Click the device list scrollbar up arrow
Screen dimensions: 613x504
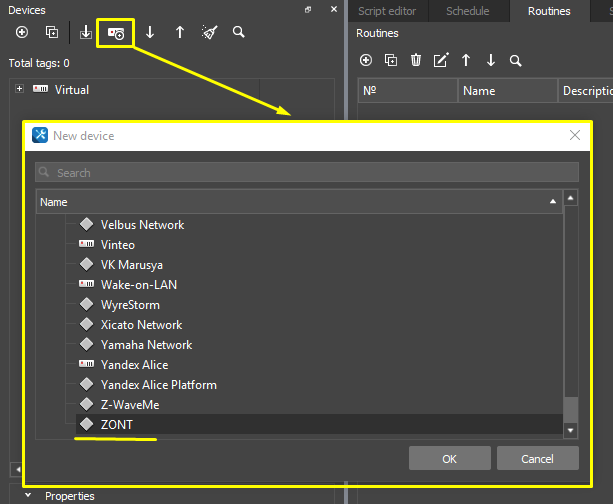click(x=571, y=199)
